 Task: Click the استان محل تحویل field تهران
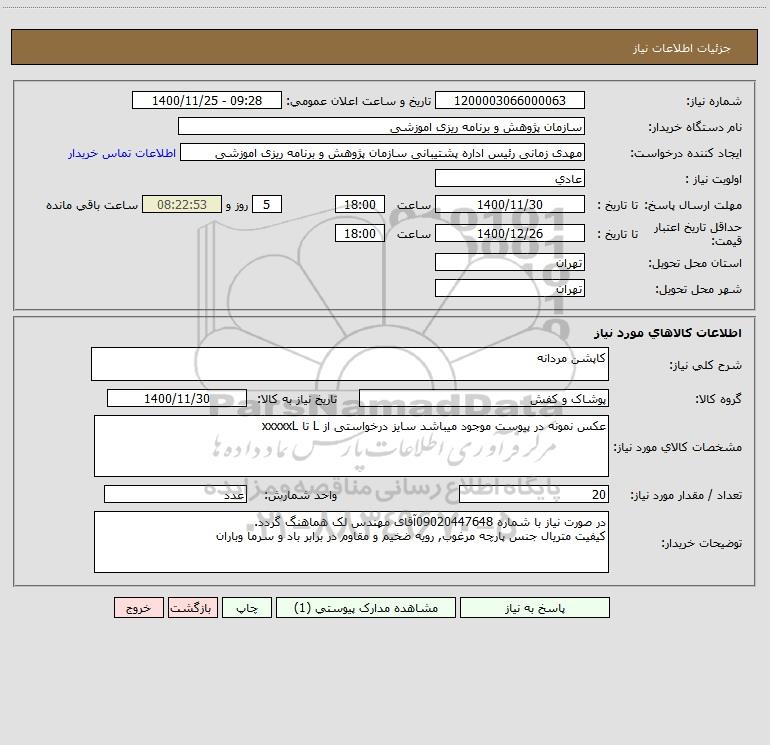coord(510,262)
